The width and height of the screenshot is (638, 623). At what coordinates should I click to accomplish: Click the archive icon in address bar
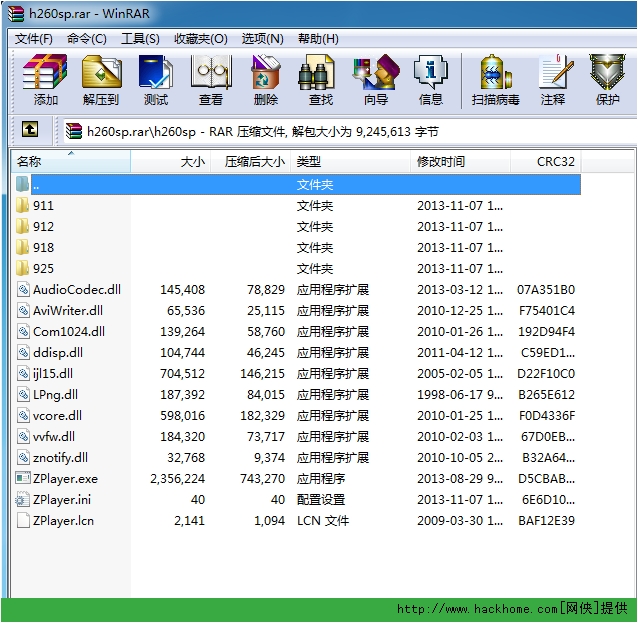point(74,131)
